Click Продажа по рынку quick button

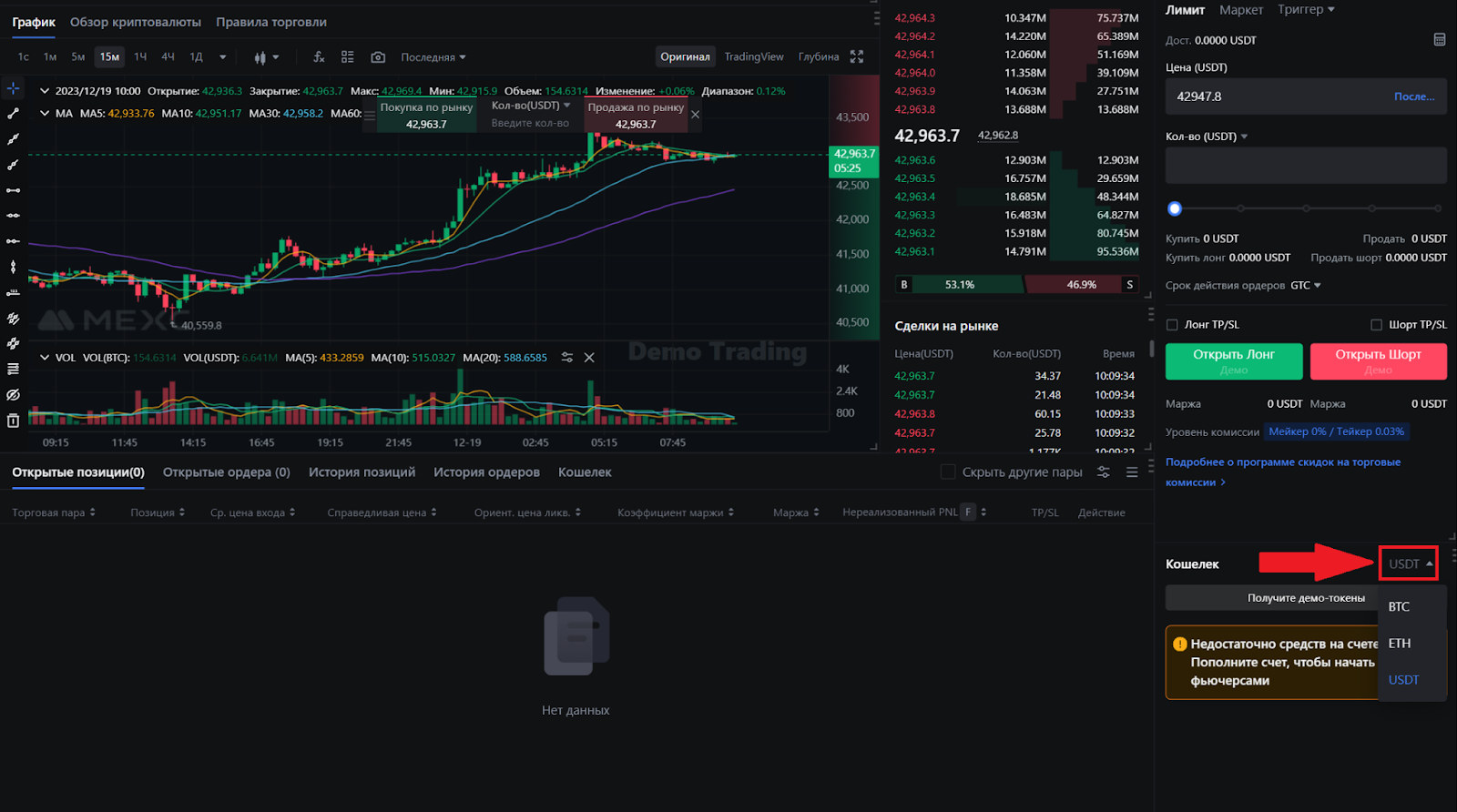pyautogui.click(x=636, y=115)
